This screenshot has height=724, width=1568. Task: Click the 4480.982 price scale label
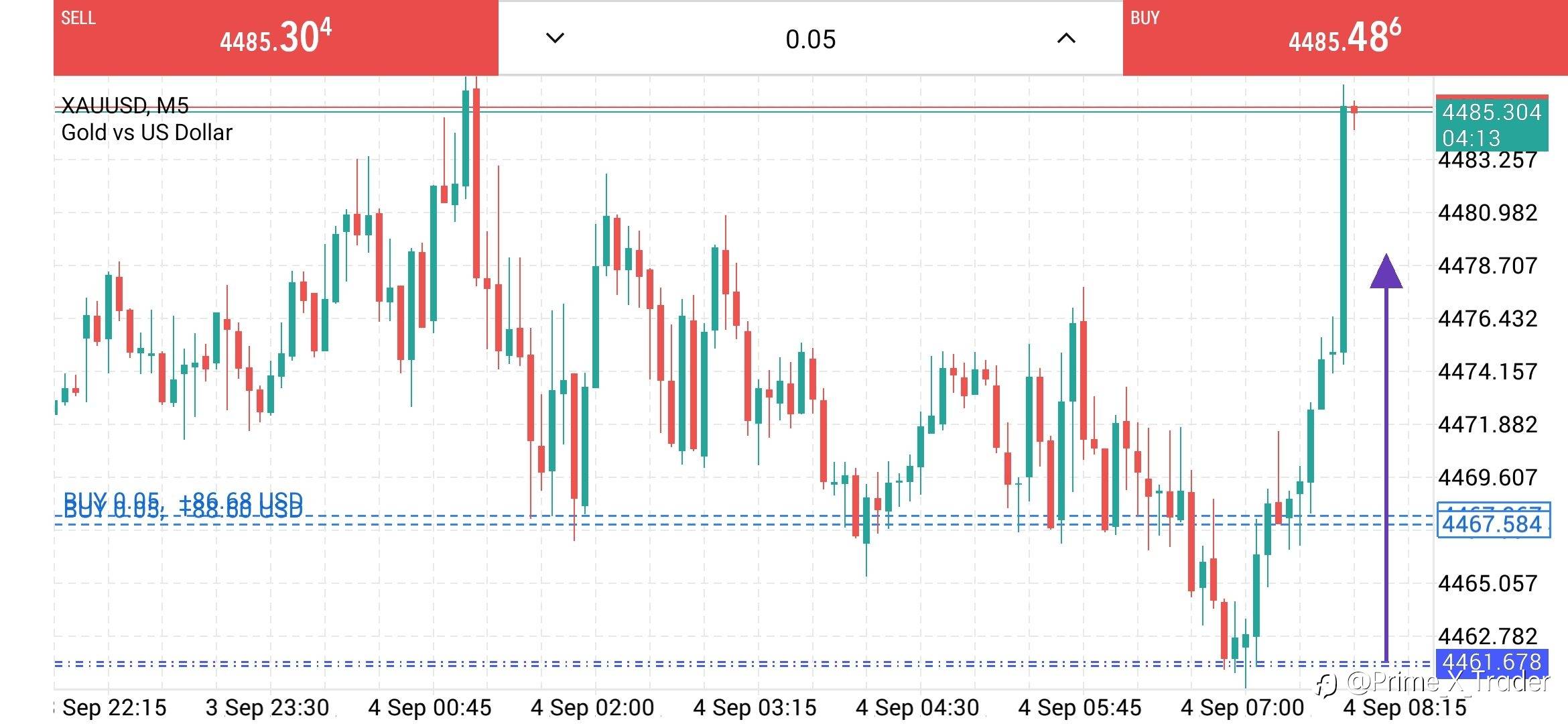[1488, 213]
